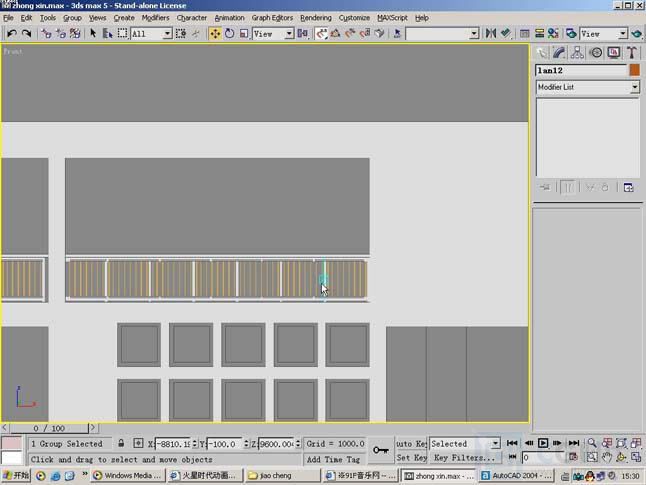The height and width of the screenshot is (485, 646).
Task: Switch to the Hierarchy command panel tab
Action: 577,52
